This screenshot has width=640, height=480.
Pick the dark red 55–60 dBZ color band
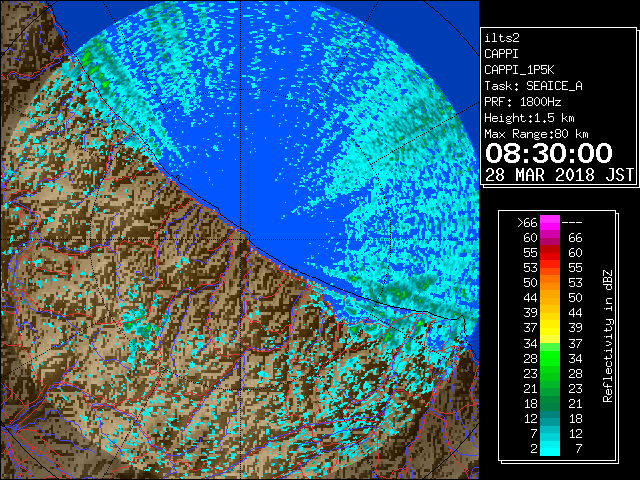pos(550,253)
